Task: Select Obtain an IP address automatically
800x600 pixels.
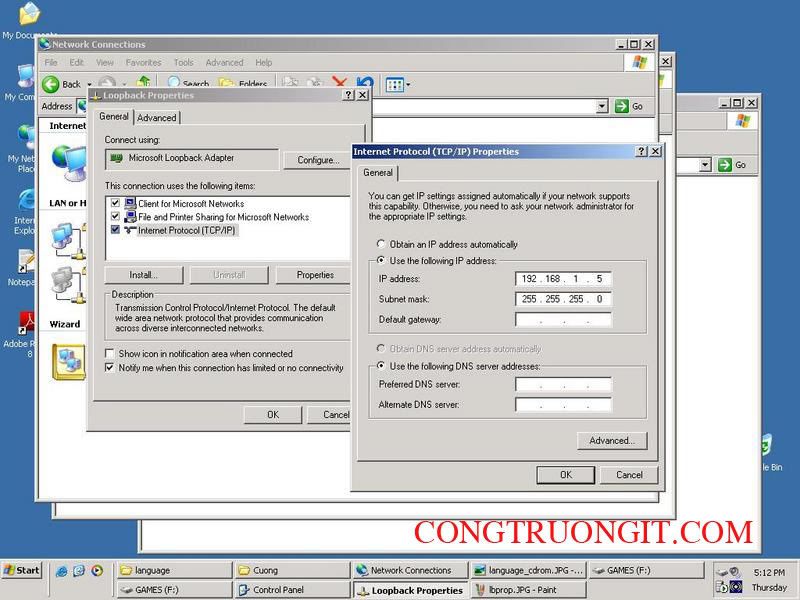Action: coord(381,244)
